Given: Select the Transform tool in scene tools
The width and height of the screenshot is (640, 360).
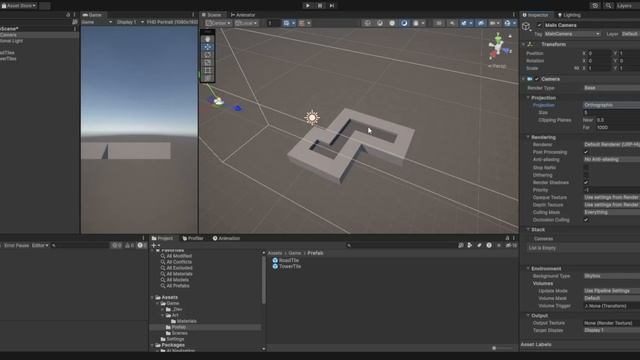Looking at the screenshot, I should point(208,78).
